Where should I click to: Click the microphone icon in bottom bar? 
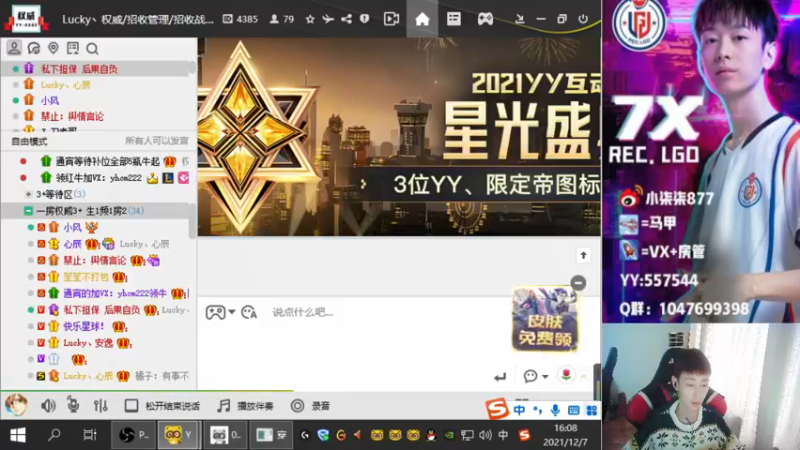[73, 405]
